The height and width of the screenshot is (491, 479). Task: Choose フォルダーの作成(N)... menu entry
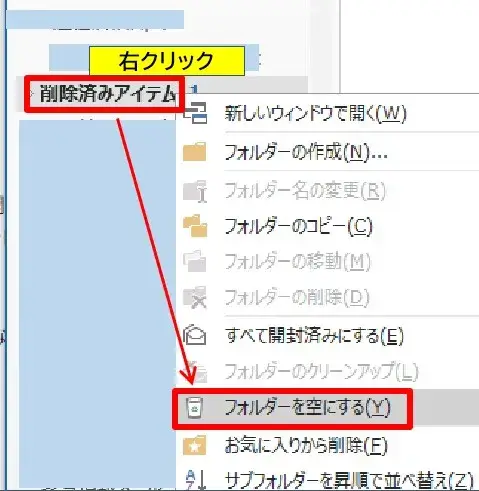(x=306, y=153)
